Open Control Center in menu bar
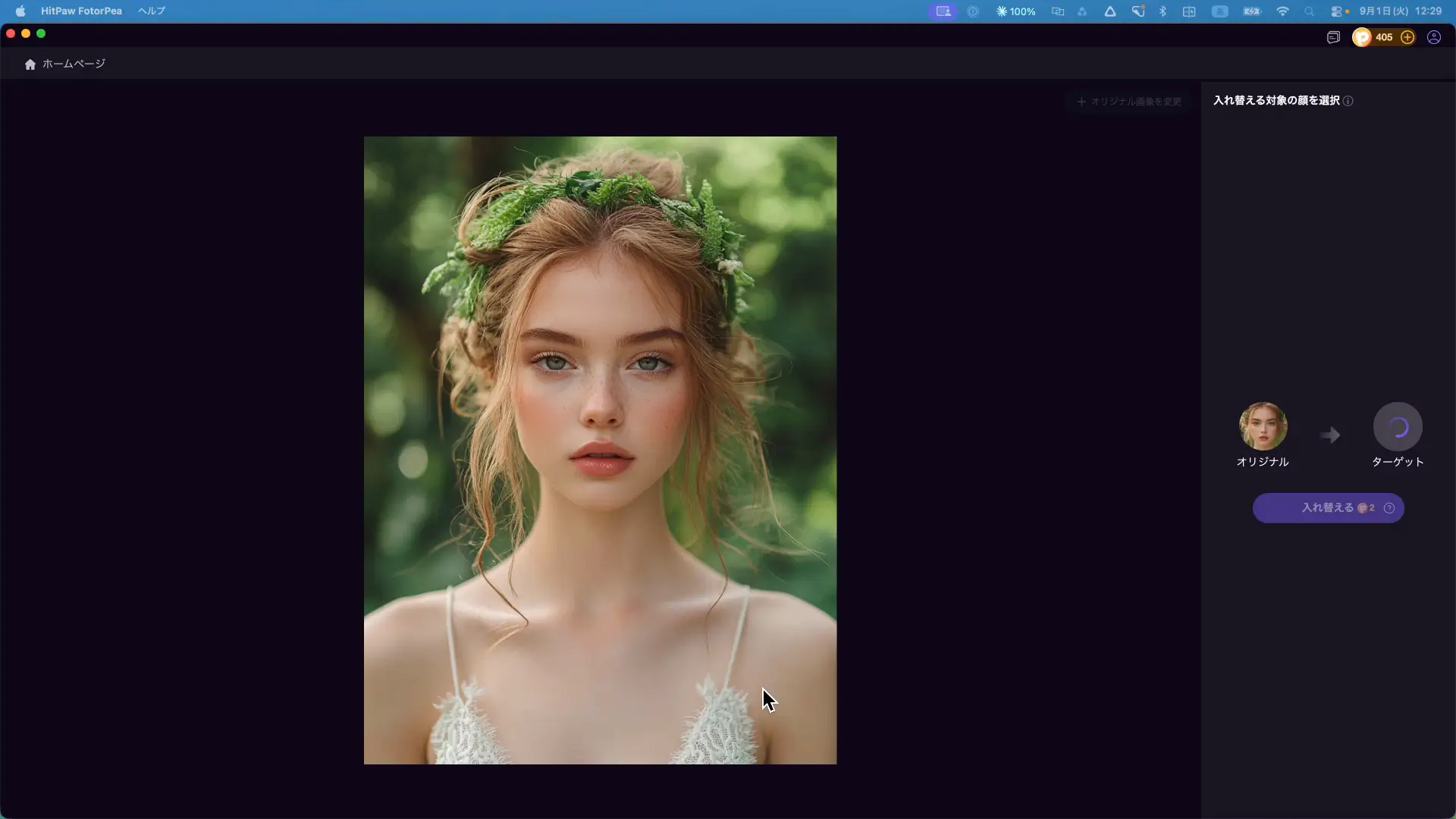 coord(1338,11)
